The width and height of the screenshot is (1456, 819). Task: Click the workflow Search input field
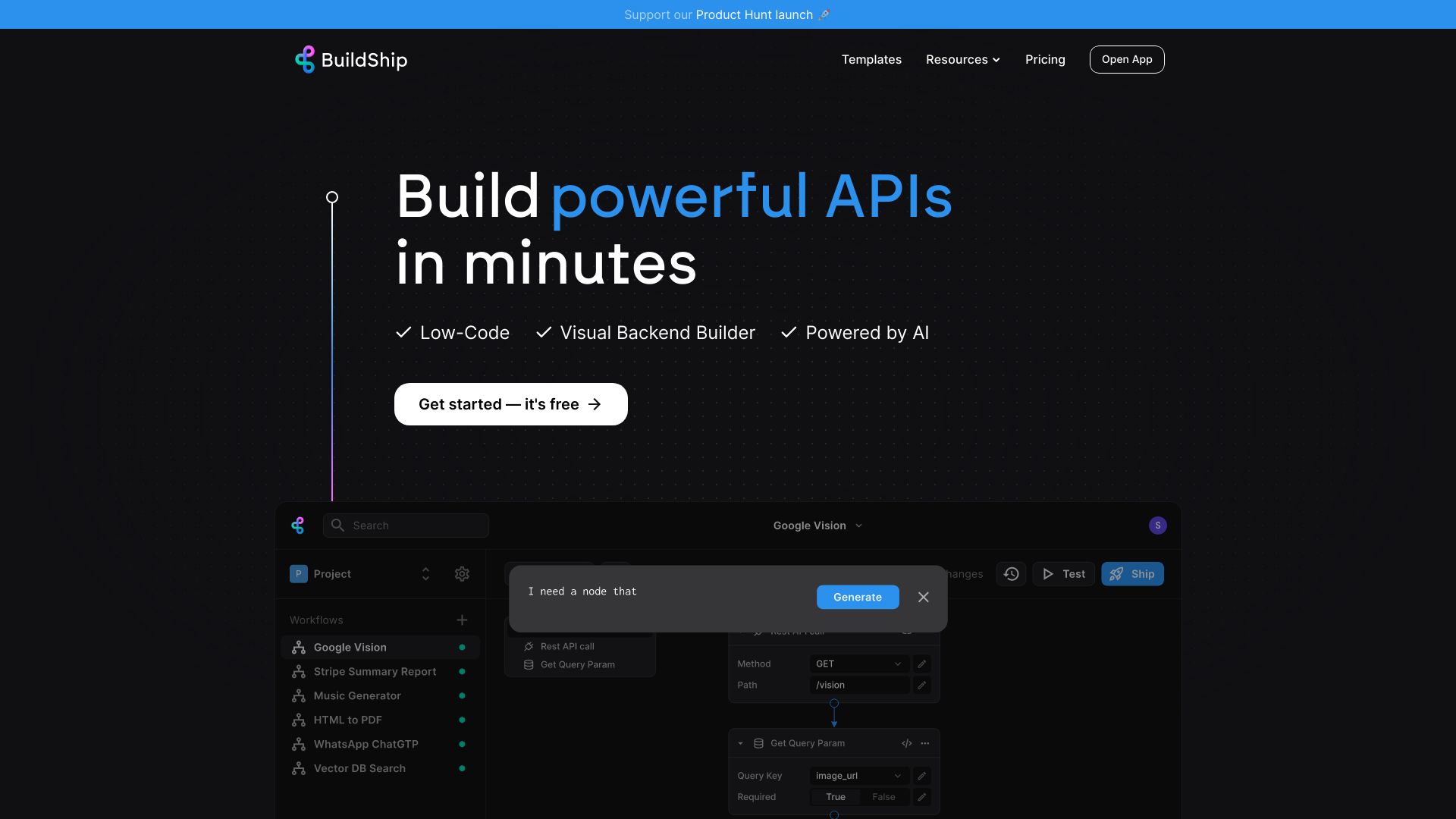(406, 525)
